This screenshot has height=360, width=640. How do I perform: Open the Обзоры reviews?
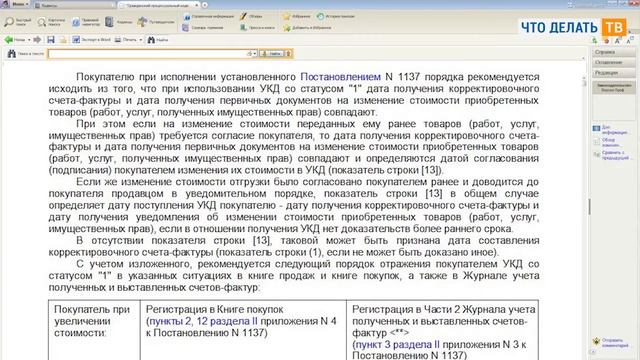click(251, 16)
